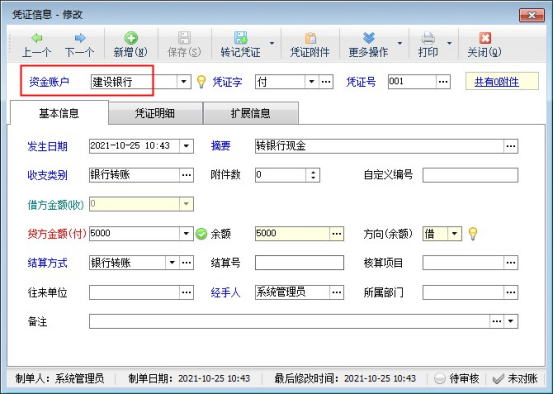Open the 方向(余额) 借 dropdown
Image resolution: width=554 pixels, height=394 pixels.
[x=454, y=234]
